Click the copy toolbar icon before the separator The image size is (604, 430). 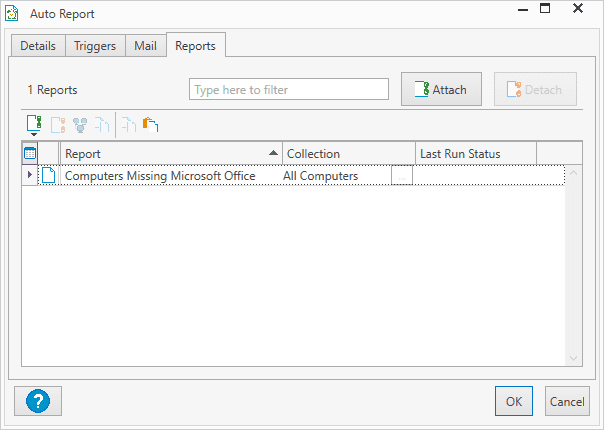pyautogui.click(x=102, y=125)
